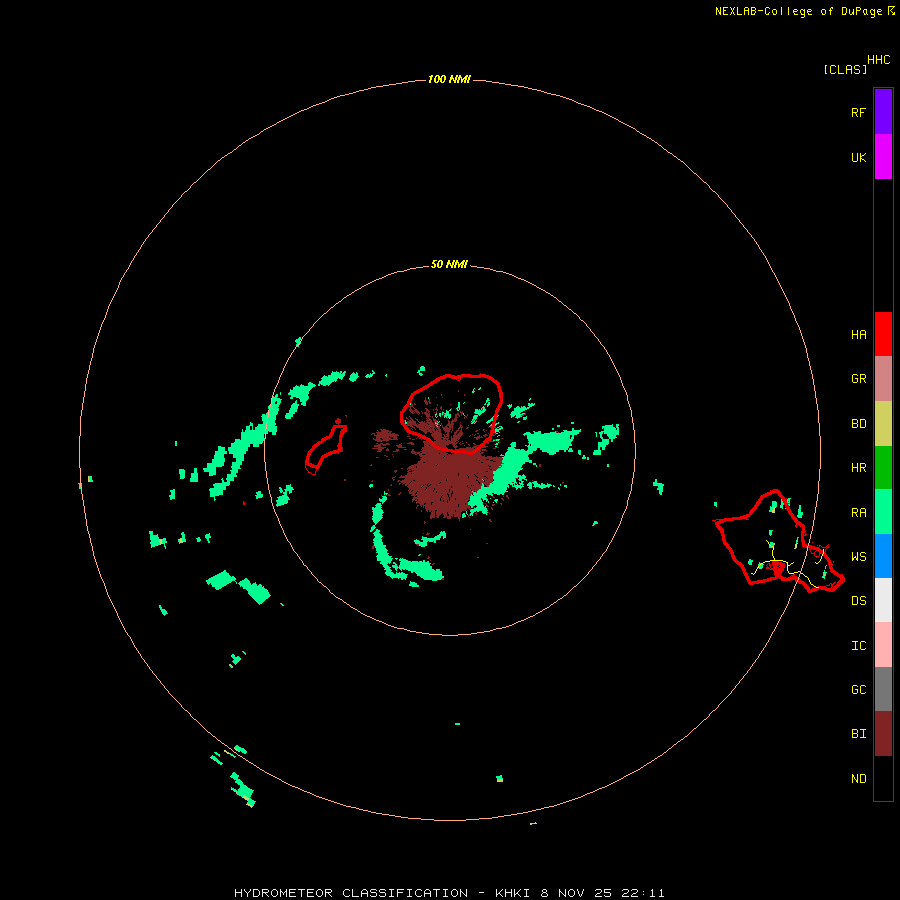Click the RA light green legend swatch
Image resolution: width=900 pixels, height=900 pixels.
(x=883, y=511)
